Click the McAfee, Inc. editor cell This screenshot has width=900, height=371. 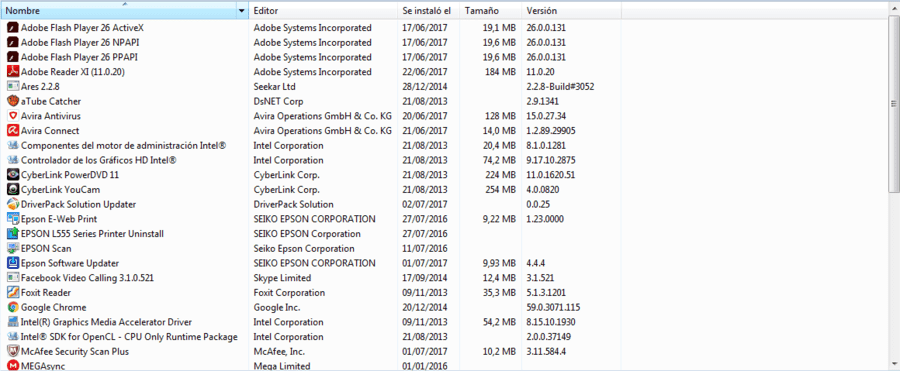(279, 351)
